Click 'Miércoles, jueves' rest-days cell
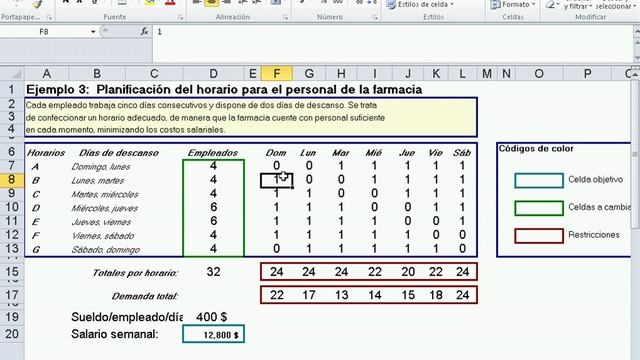Viewport: 640px width, 360px height. point(104,208)
